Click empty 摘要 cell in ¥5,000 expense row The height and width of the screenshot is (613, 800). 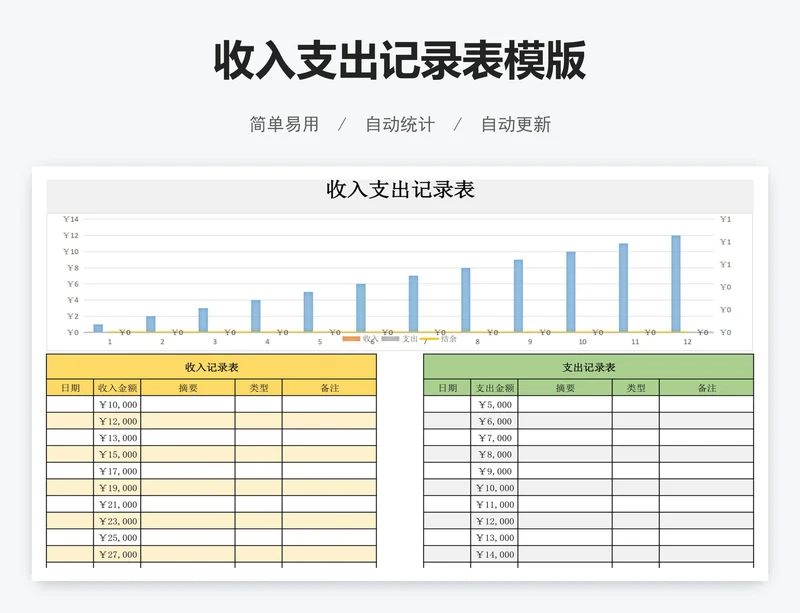click(565, 405)
